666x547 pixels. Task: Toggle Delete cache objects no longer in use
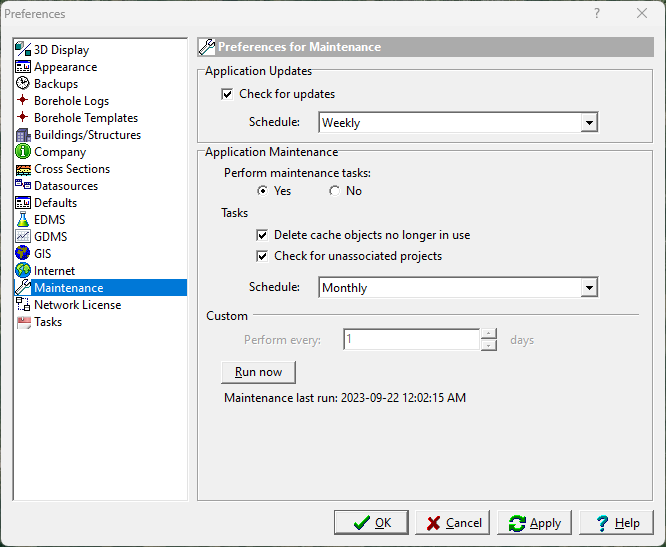262,235
